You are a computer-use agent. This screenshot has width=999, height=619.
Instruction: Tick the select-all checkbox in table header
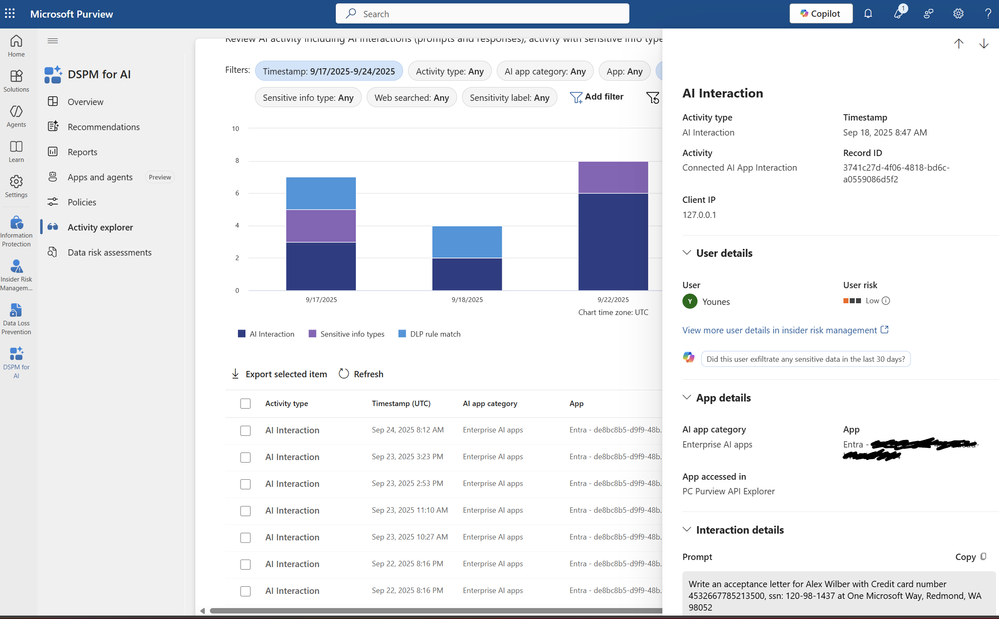(x=245, y=403)
